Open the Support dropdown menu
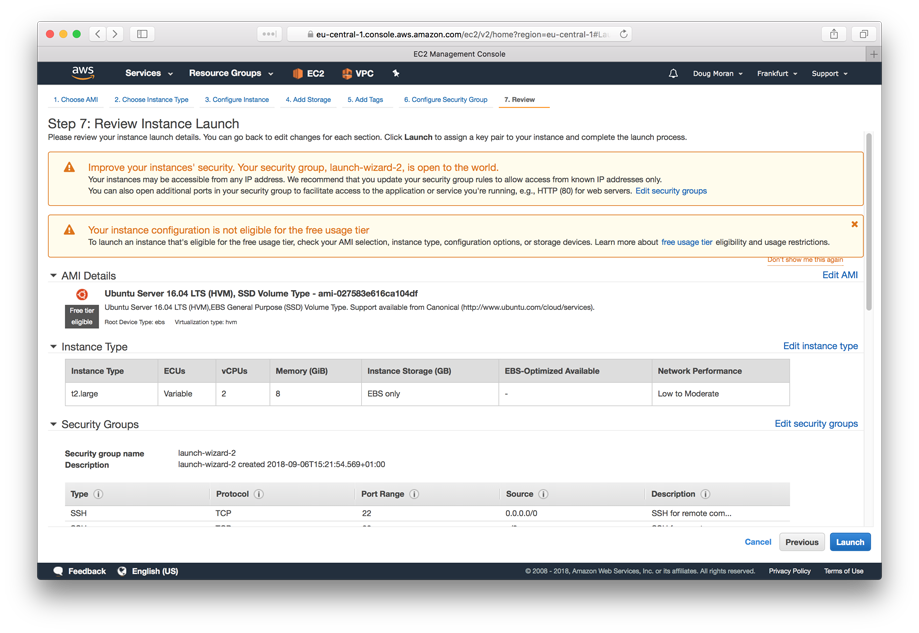 [829, 73]
